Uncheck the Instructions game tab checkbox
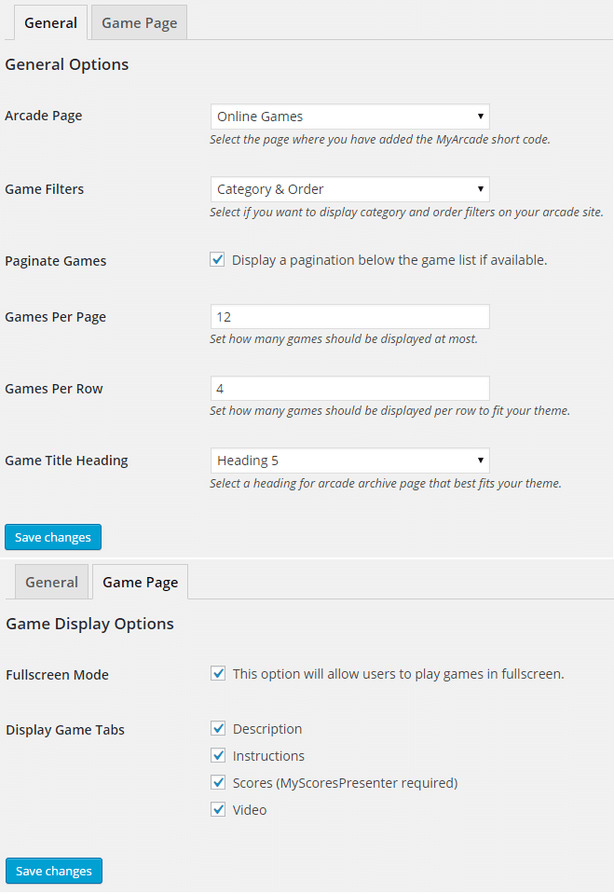This screenshot has height=894, width=614. (x=218, y=755)
